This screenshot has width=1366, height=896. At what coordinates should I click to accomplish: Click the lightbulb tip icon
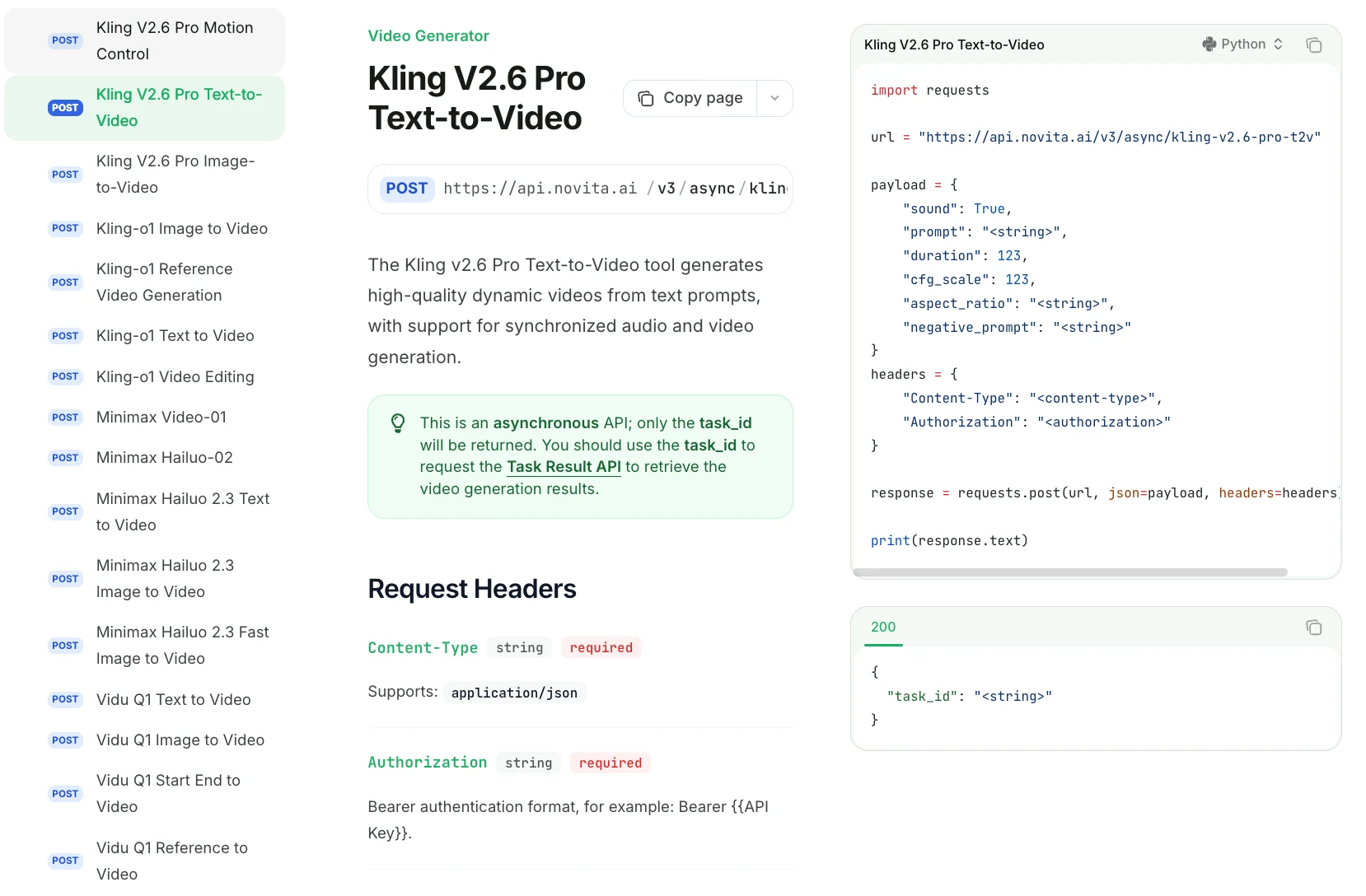point(398,423)
